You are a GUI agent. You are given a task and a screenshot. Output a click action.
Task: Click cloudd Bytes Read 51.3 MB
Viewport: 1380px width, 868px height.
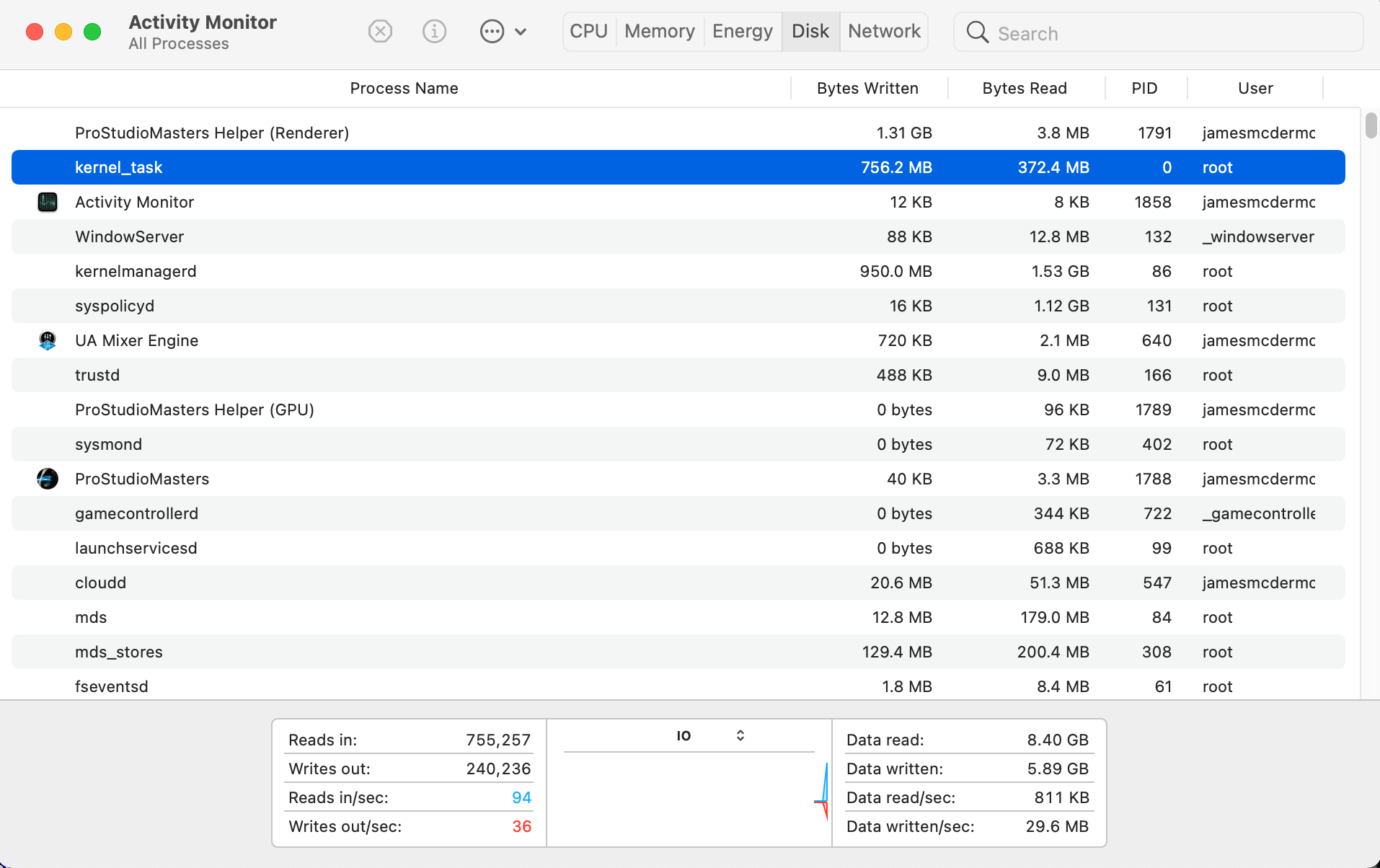pos(1059,583)
